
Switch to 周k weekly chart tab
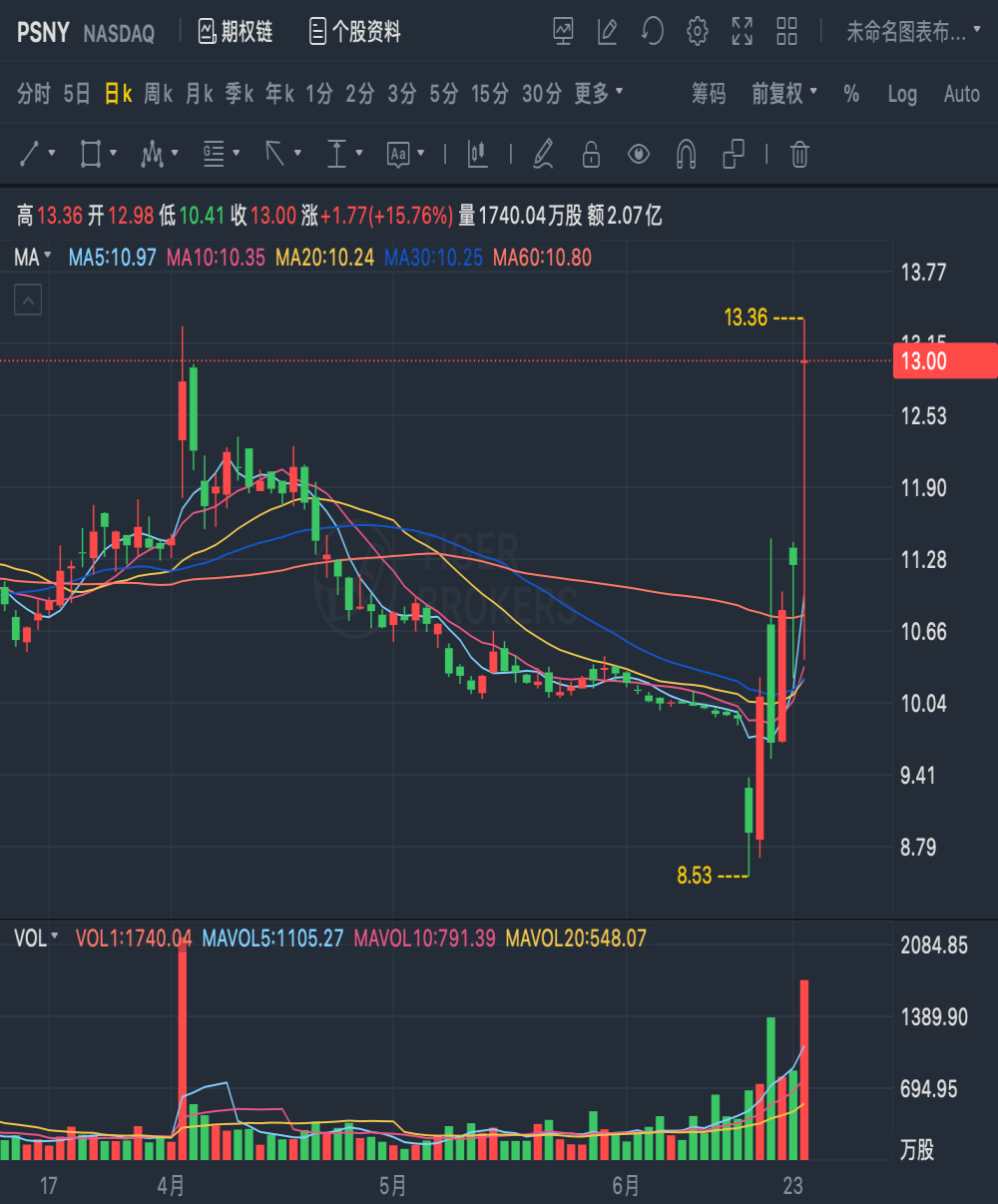point(158,93)
